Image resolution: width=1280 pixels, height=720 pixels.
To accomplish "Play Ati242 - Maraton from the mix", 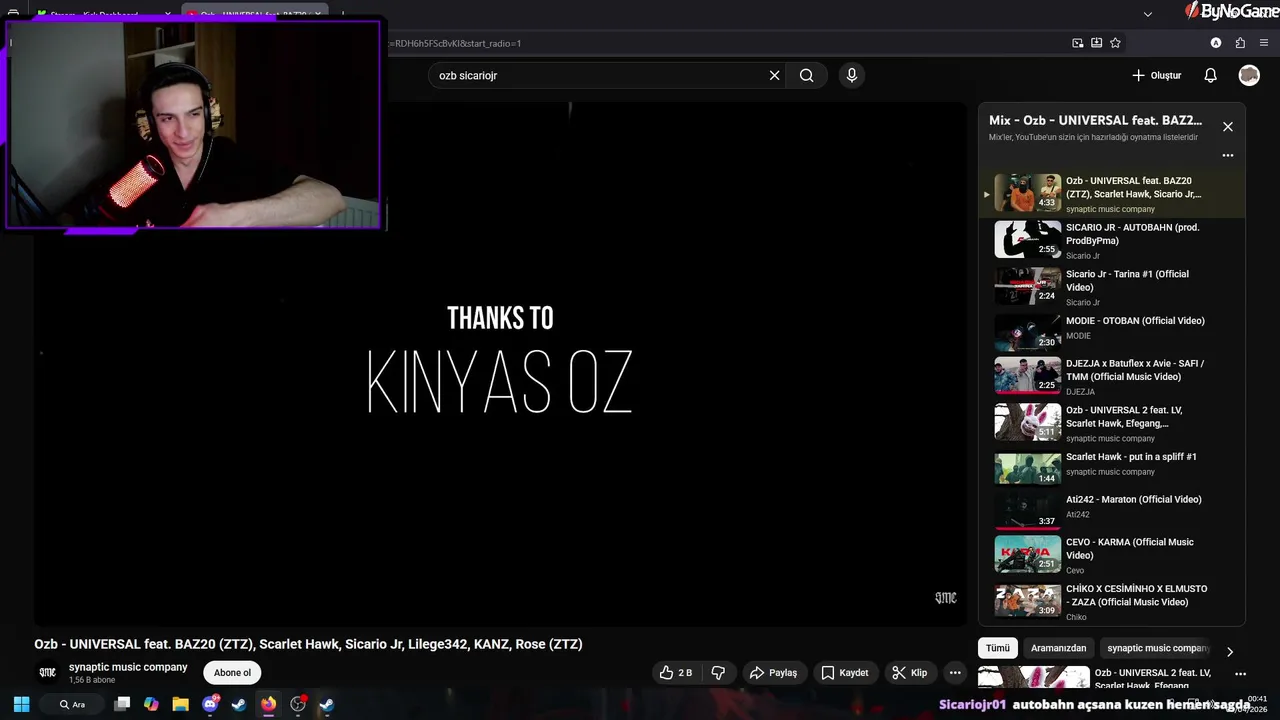I will click(x=1111, y=510).
